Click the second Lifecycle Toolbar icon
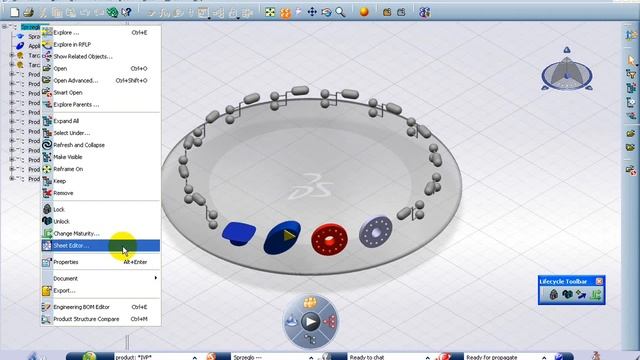Viewport: 640px width, 360px height. (x=567, y=294)
